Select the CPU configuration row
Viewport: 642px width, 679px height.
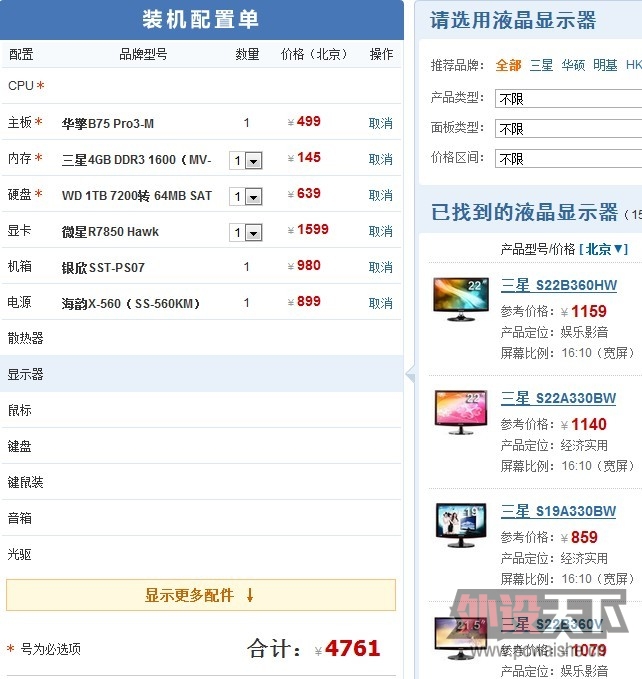point(202,86)
